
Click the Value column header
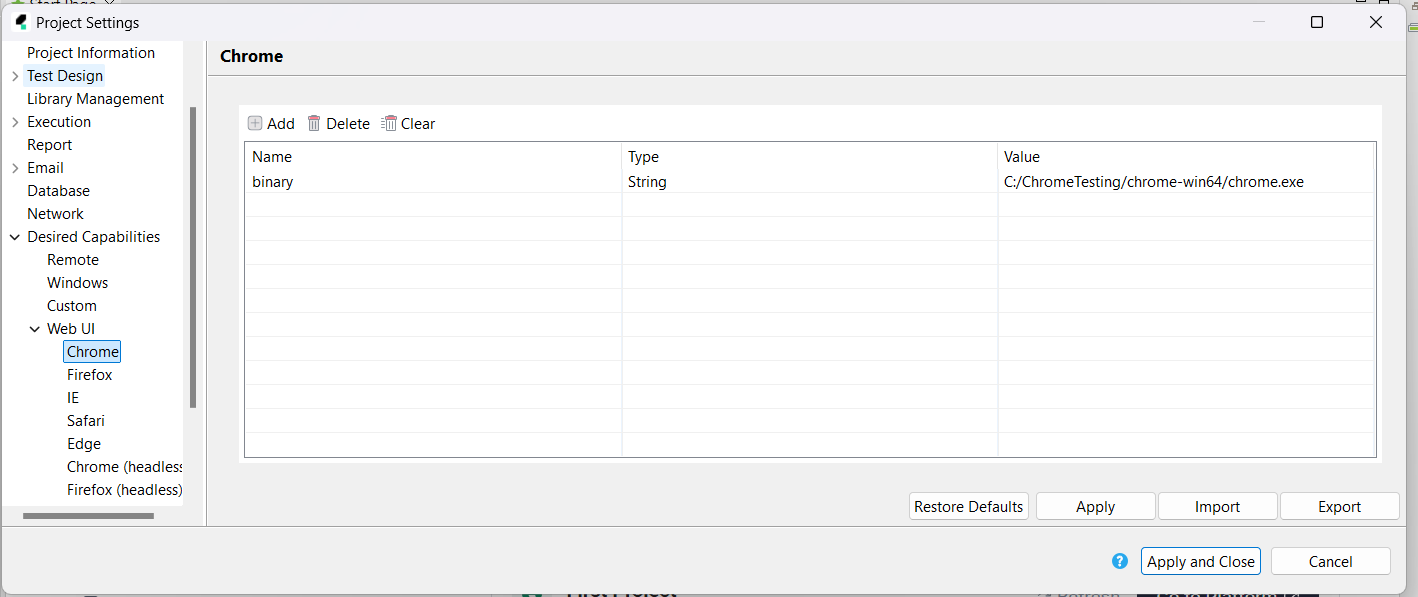click(1186, 157)
